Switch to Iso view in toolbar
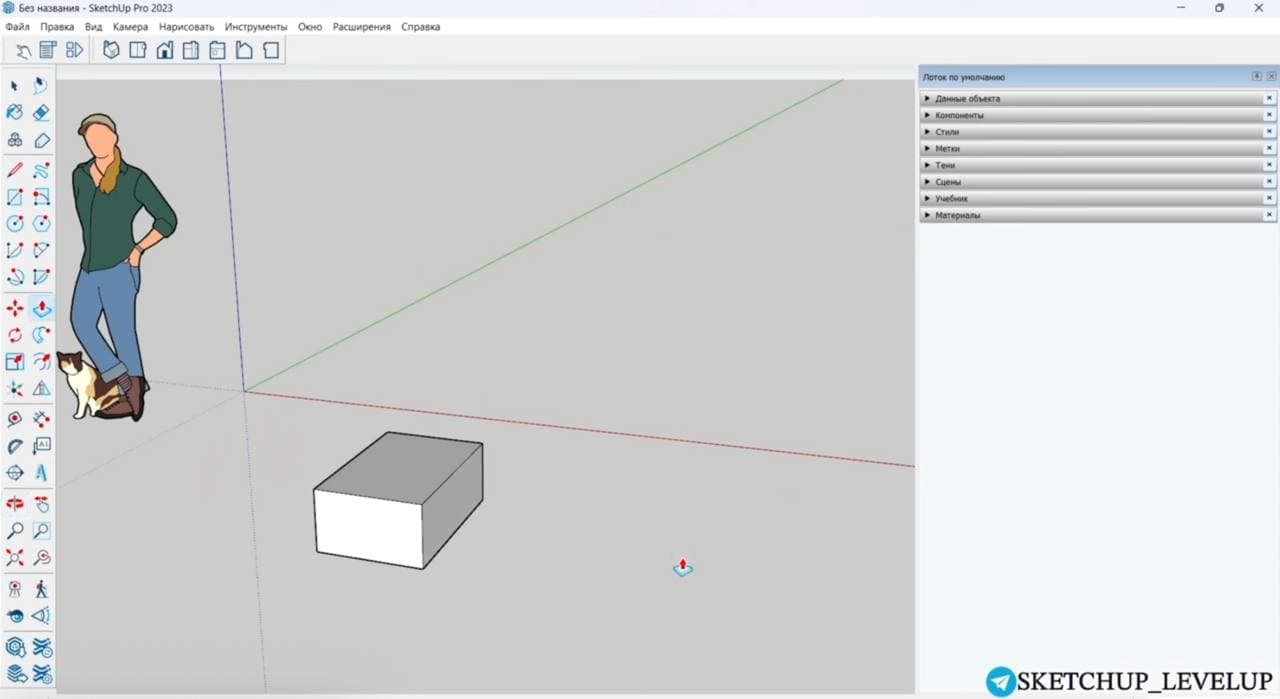The width and height of the screenshot is (1280, 699). (111, 50)
